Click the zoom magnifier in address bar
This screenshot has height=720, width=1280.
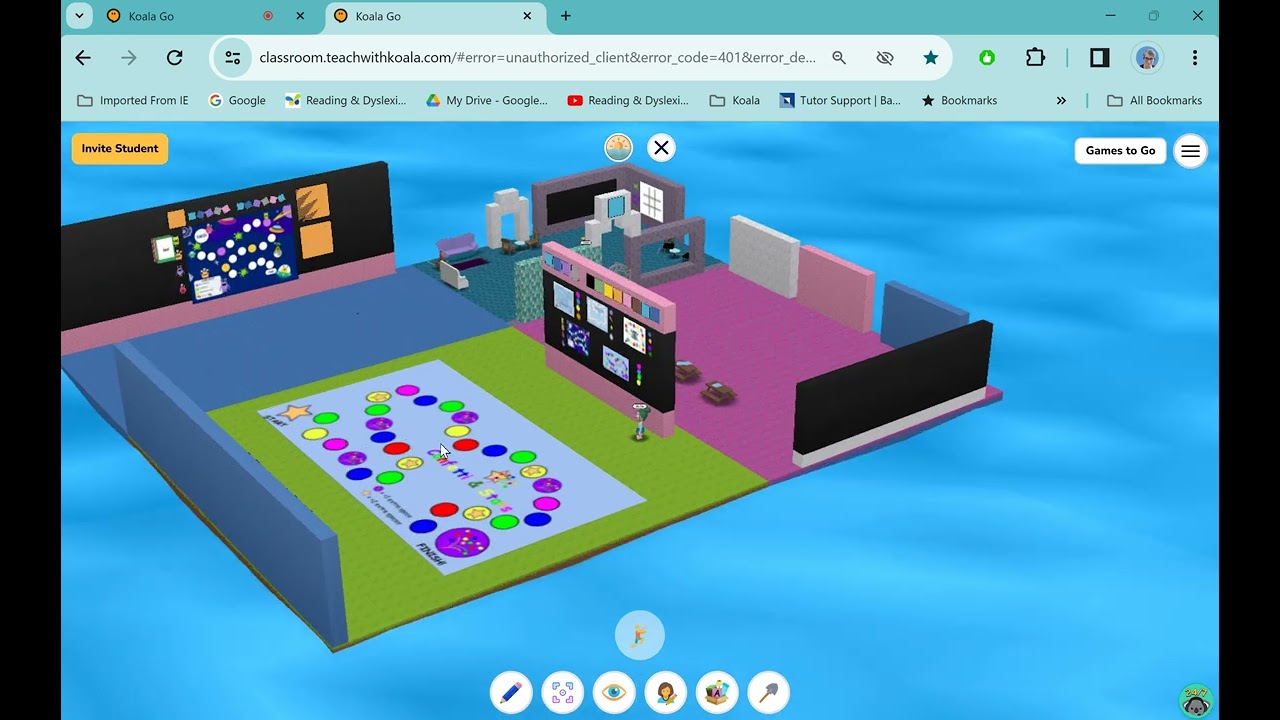839,58
